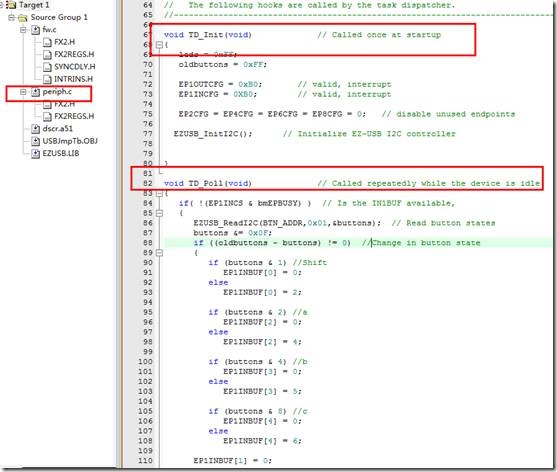Image resolution: width=557 pixels, height=472 pixels.
Task: Fold the TD_Init function body at line 68
Action: point(159,45)
